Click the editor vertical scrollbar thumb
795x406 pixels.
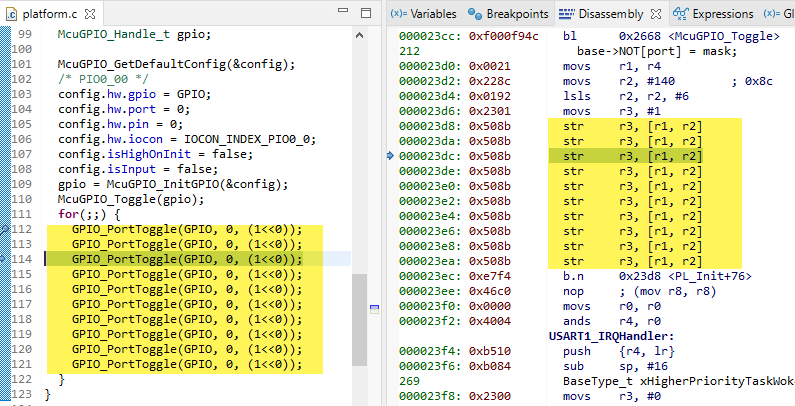(x=360, y=320)
